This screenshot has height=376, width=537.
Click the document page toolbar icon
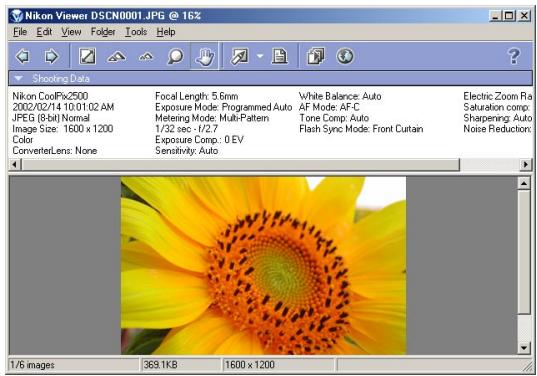coord(279,56)
